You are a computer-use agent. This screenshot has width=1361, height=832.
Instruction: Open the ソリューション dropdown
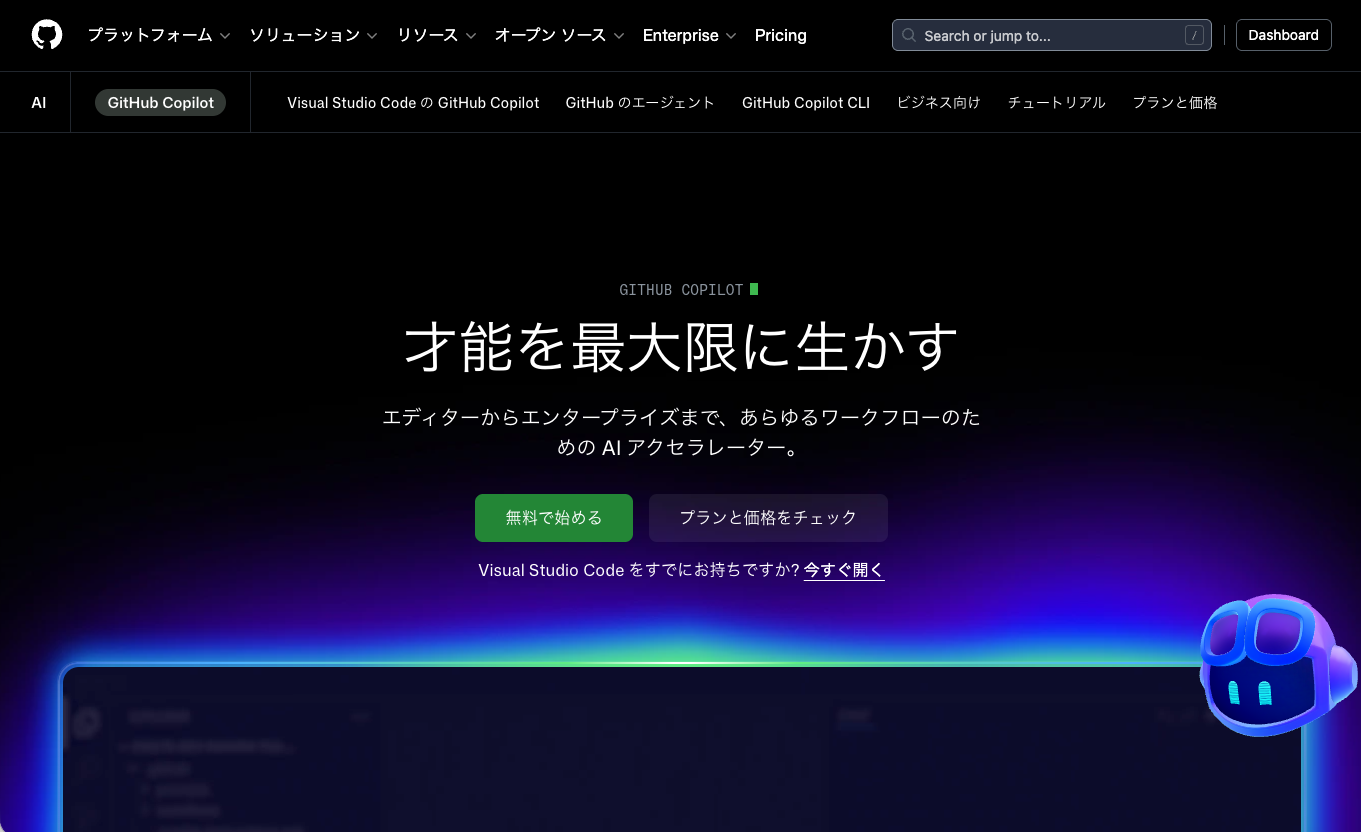pyautogui.click(x=305, y=34)
